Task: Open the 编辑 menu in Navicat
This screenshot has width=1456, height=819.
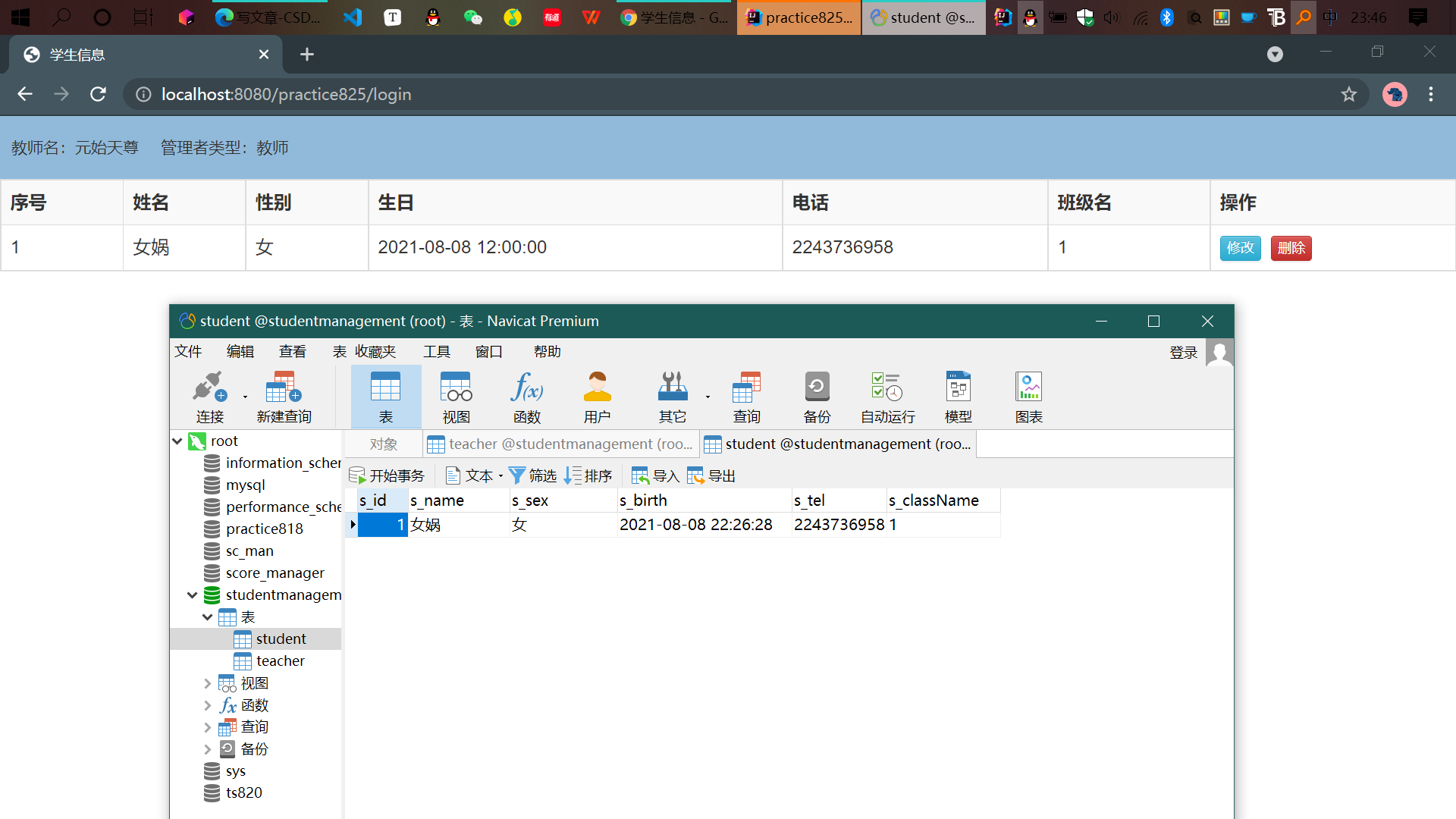Action: tap(240, 351)
